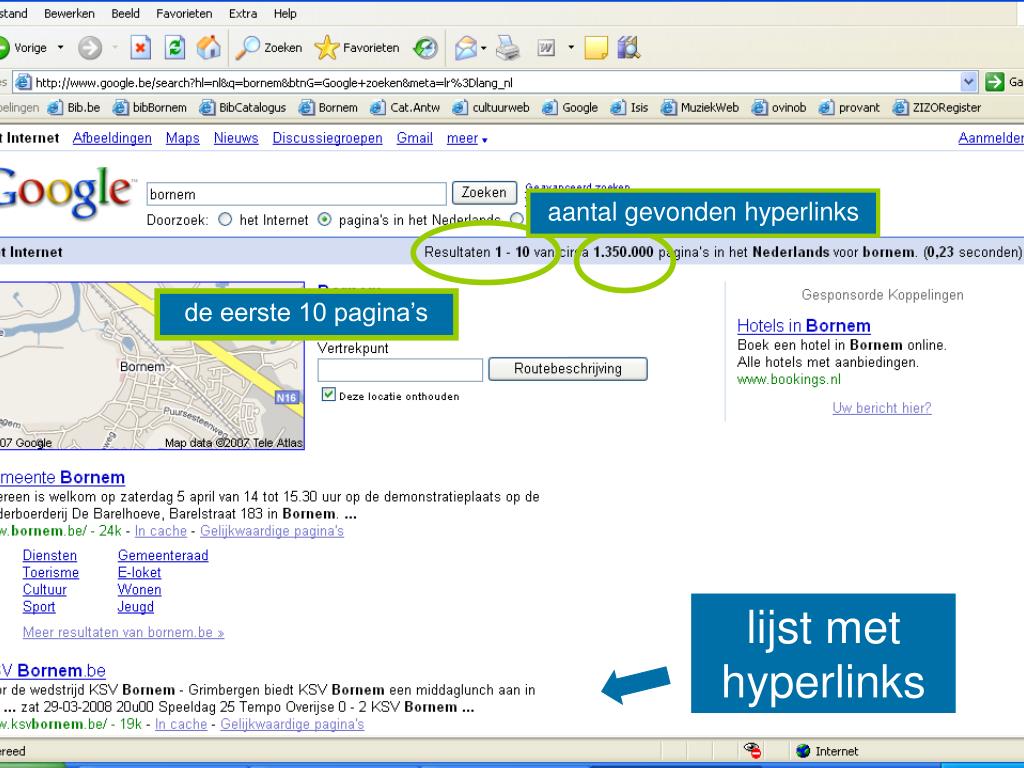Select "pagina's in het Nederlands" radio button
Screen dimensions: 1024x768
point(325,219)
